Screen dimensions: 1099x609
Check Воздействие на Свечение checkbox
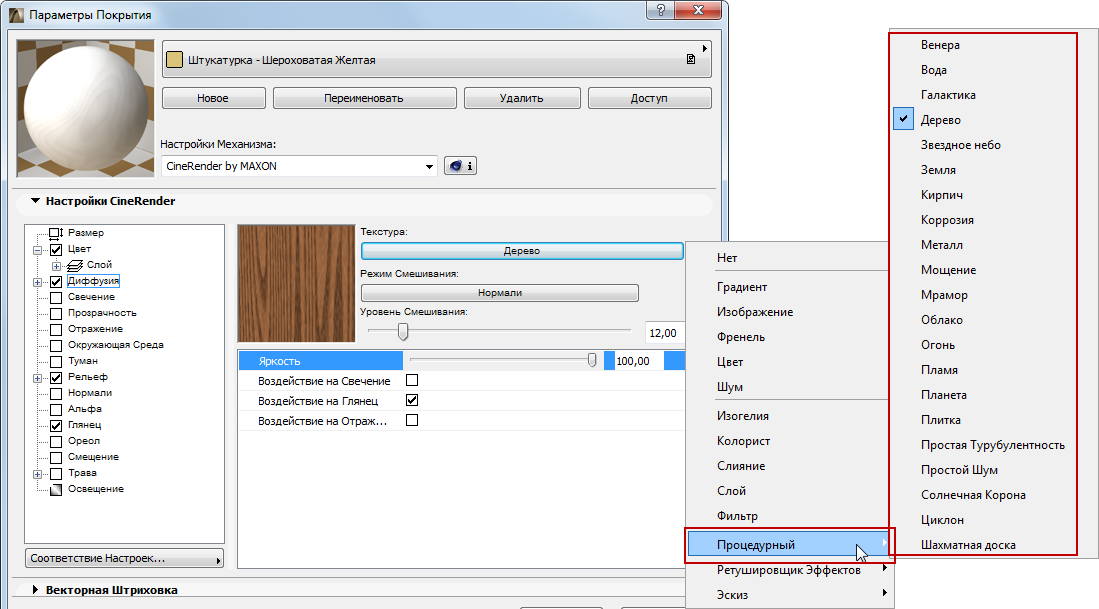412,381
